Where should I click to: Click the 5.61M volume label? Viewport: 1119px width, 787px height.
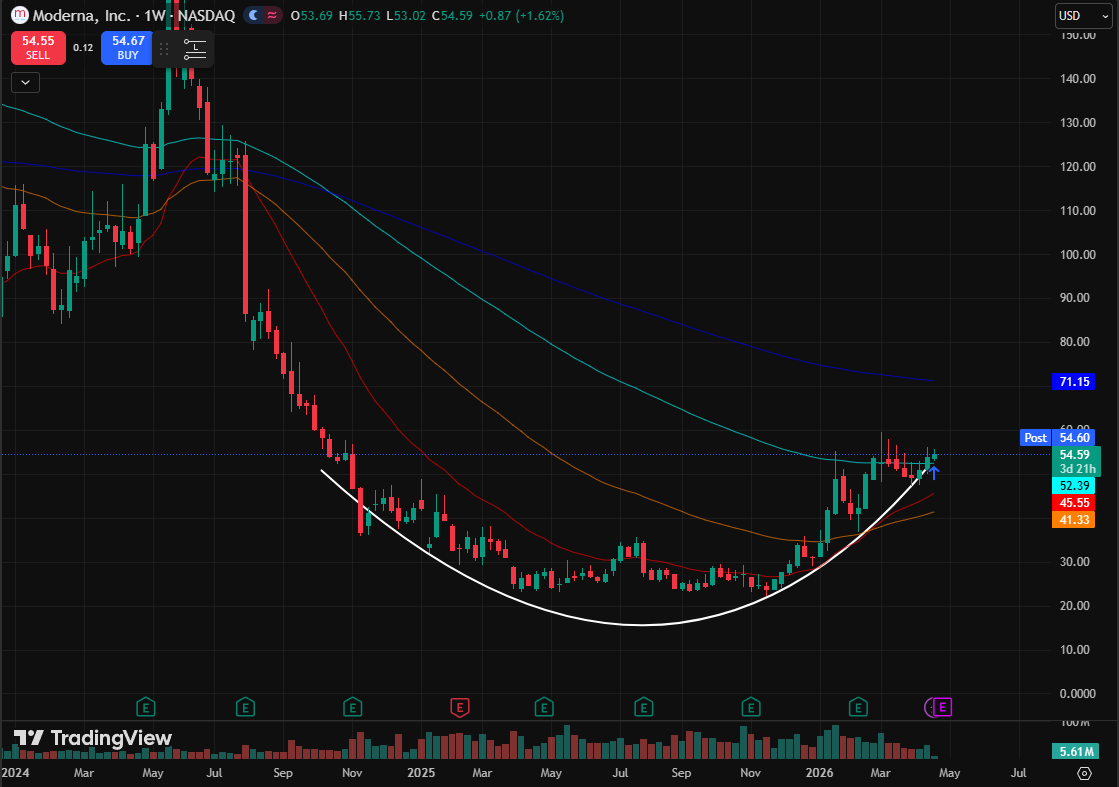[x=1076, y=751]
